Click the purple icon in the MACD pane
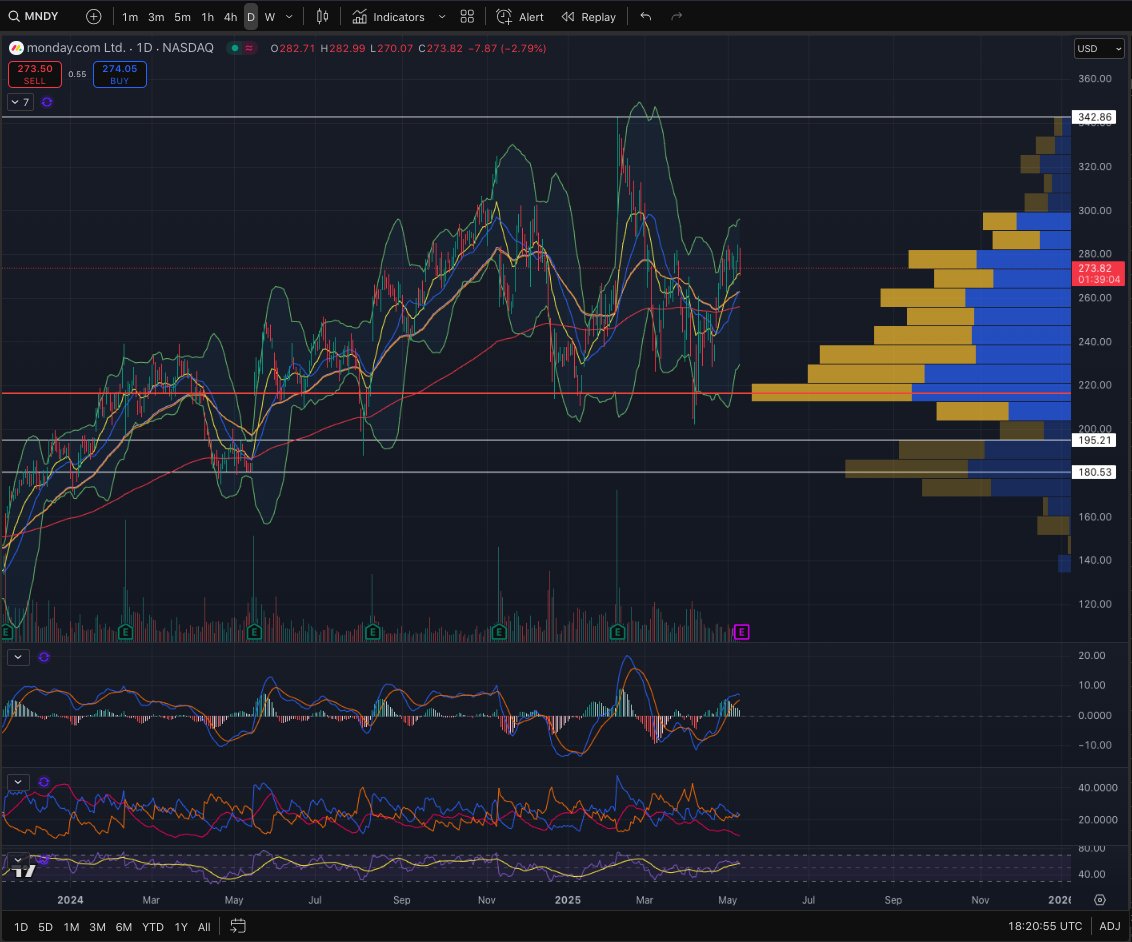Viewport: 1132px width, 942px height. click(44, 658)
